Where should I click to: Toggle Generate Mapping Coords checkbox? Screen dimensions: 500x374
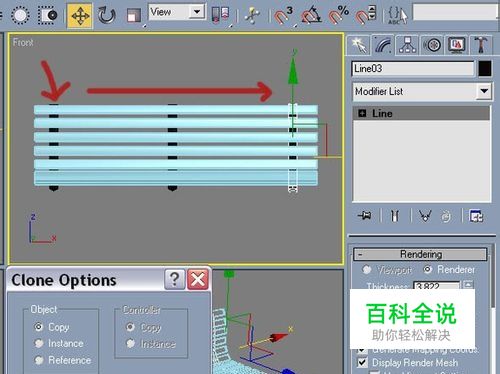(361, 350)
